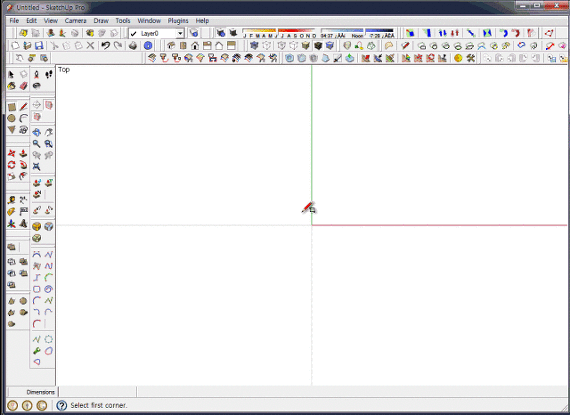
Task: Choose the Circle drawing tool
Action: pyautogui.click(x=12, y=118)
